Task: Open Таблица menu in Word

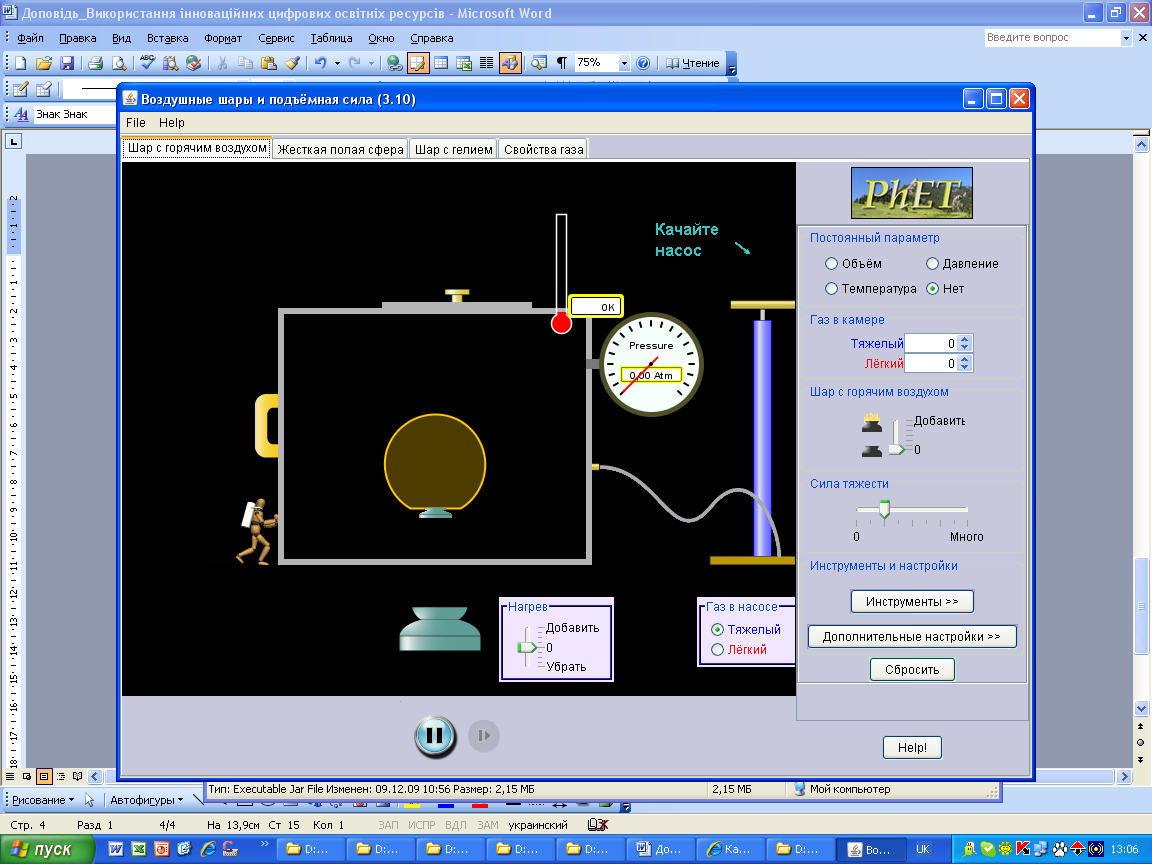Action: [x=331, y=38]
